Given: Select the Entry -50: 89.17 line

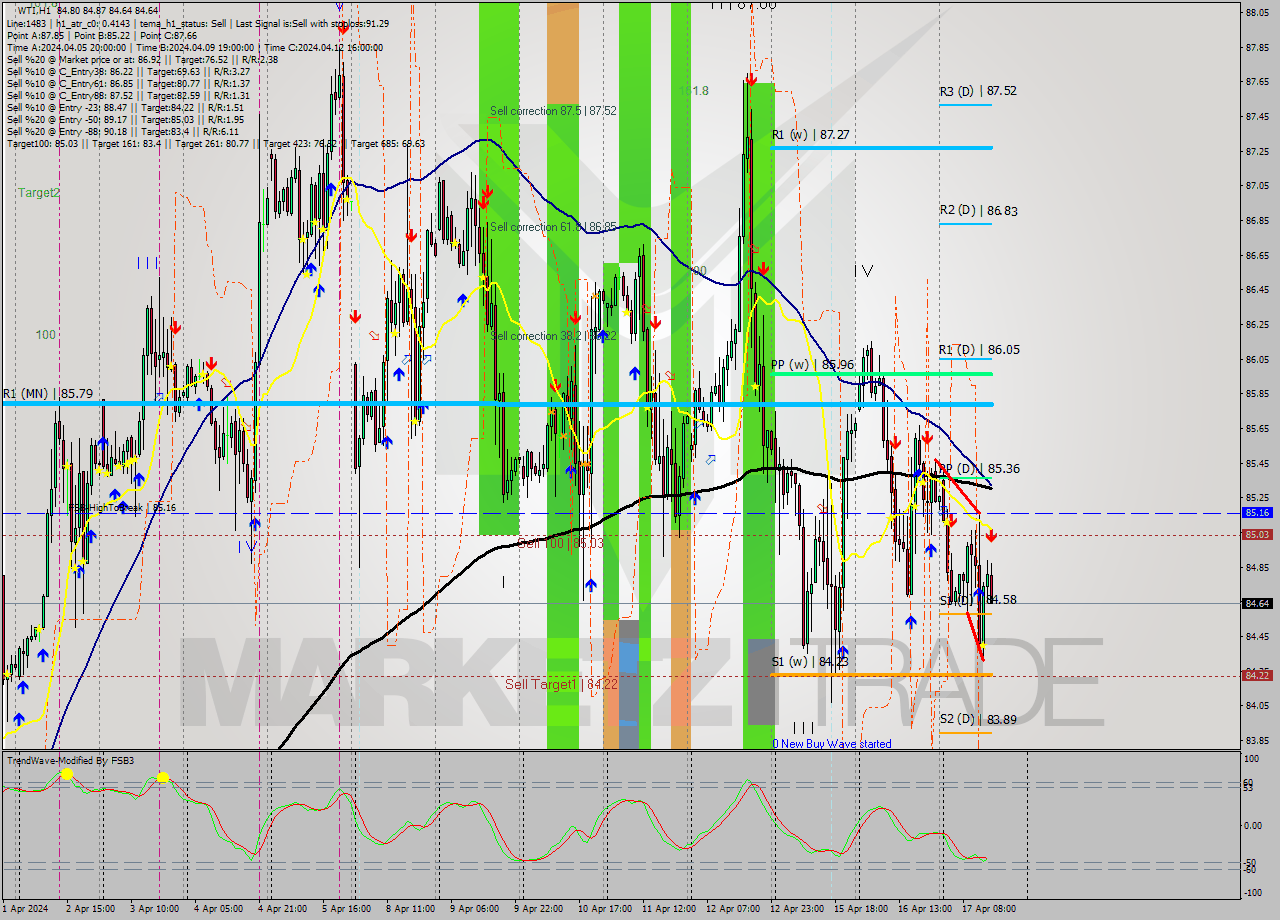Looking at the screenshot, I should point(125,119).
